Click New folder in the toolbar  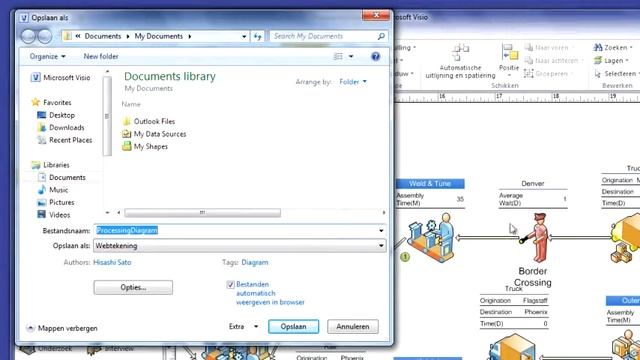[101, 56]
